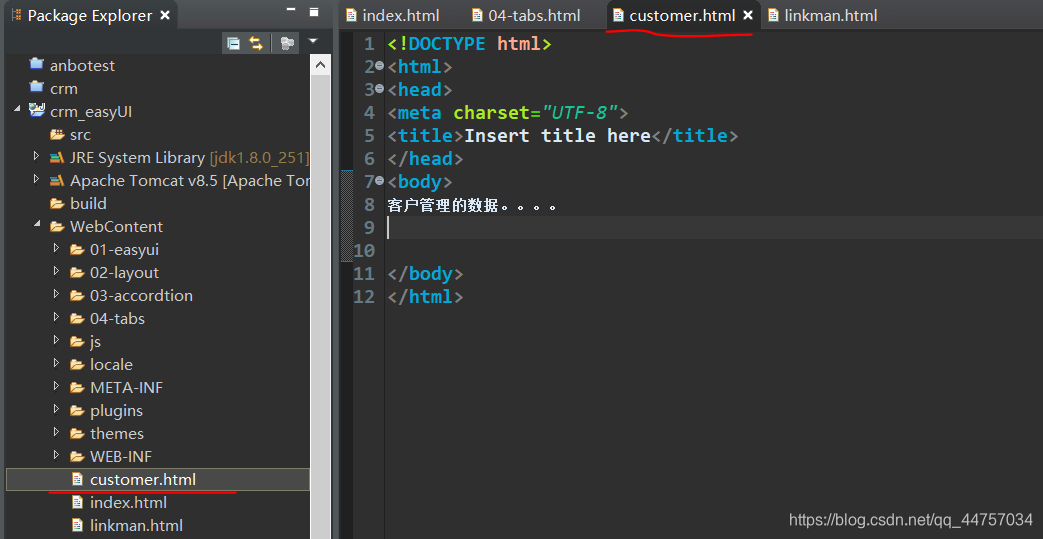Expand the META-INF folder
Viewport: 1043px width, 539px height.
coord(57,386)
